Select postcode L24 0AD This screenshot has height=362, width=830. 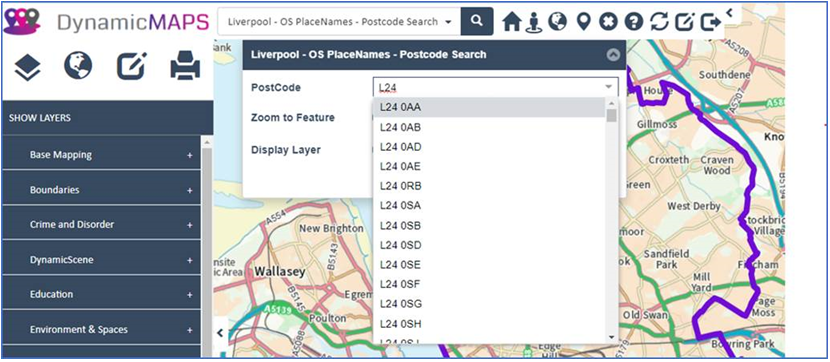click(x=490, y=147)
